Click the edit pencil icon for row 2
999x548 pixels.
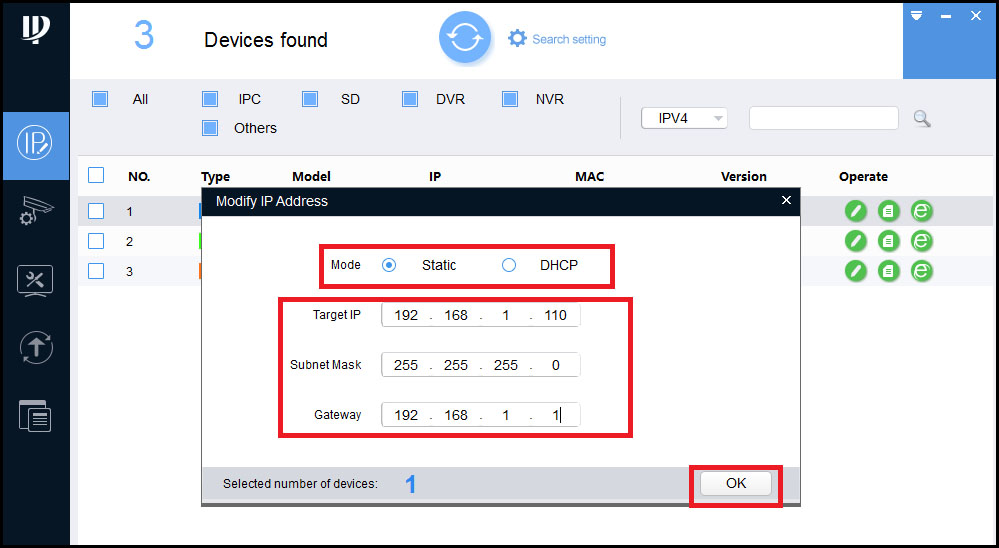coord(856,241)
